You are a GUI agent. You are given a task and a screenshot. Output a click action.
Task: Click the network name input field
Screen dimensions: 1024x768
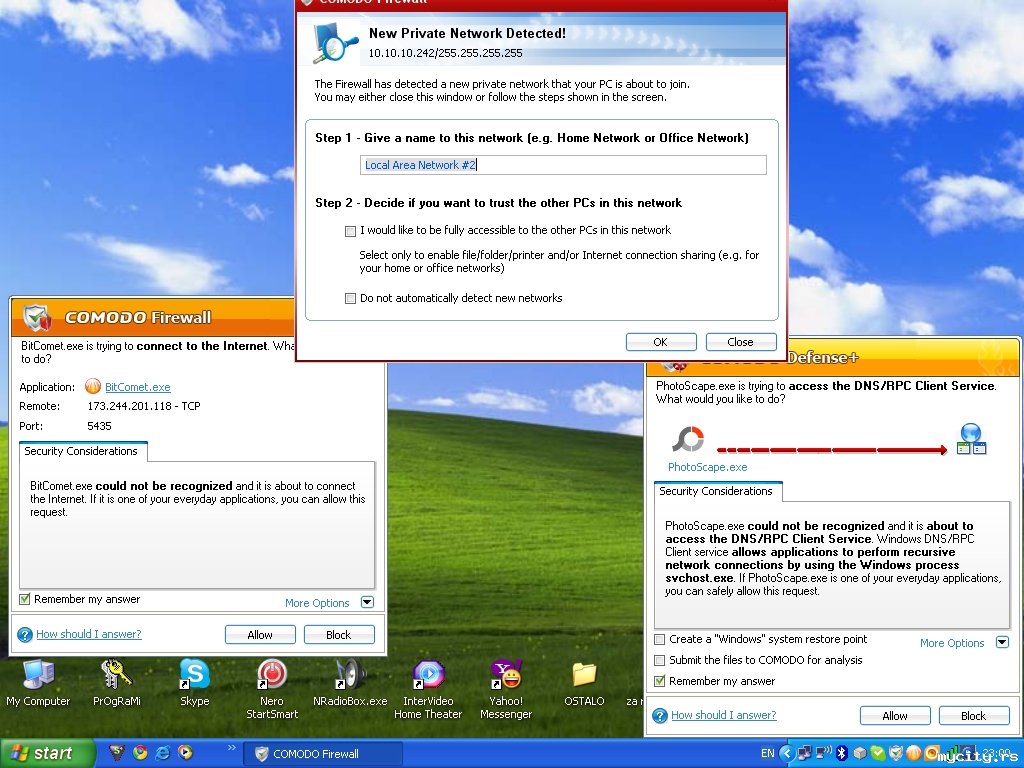point(563,165)
